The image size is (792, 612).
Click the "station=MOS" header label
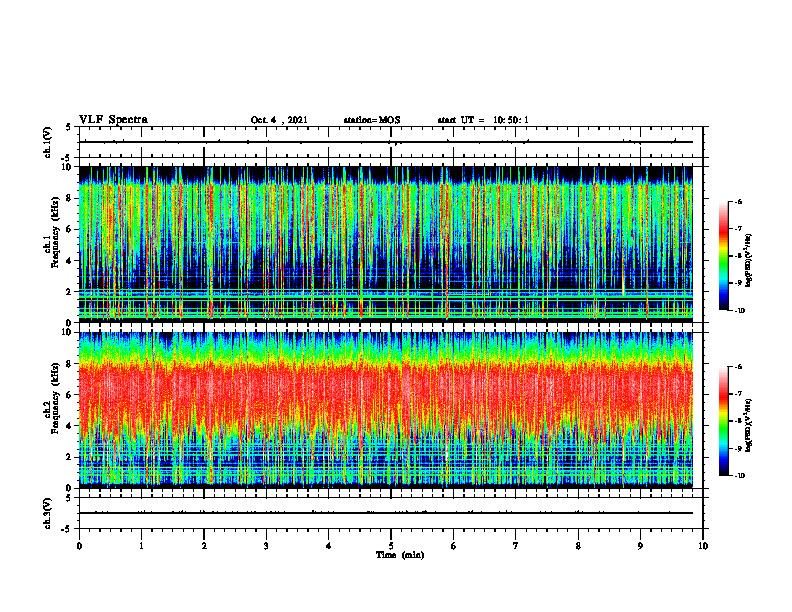[372, 120]
